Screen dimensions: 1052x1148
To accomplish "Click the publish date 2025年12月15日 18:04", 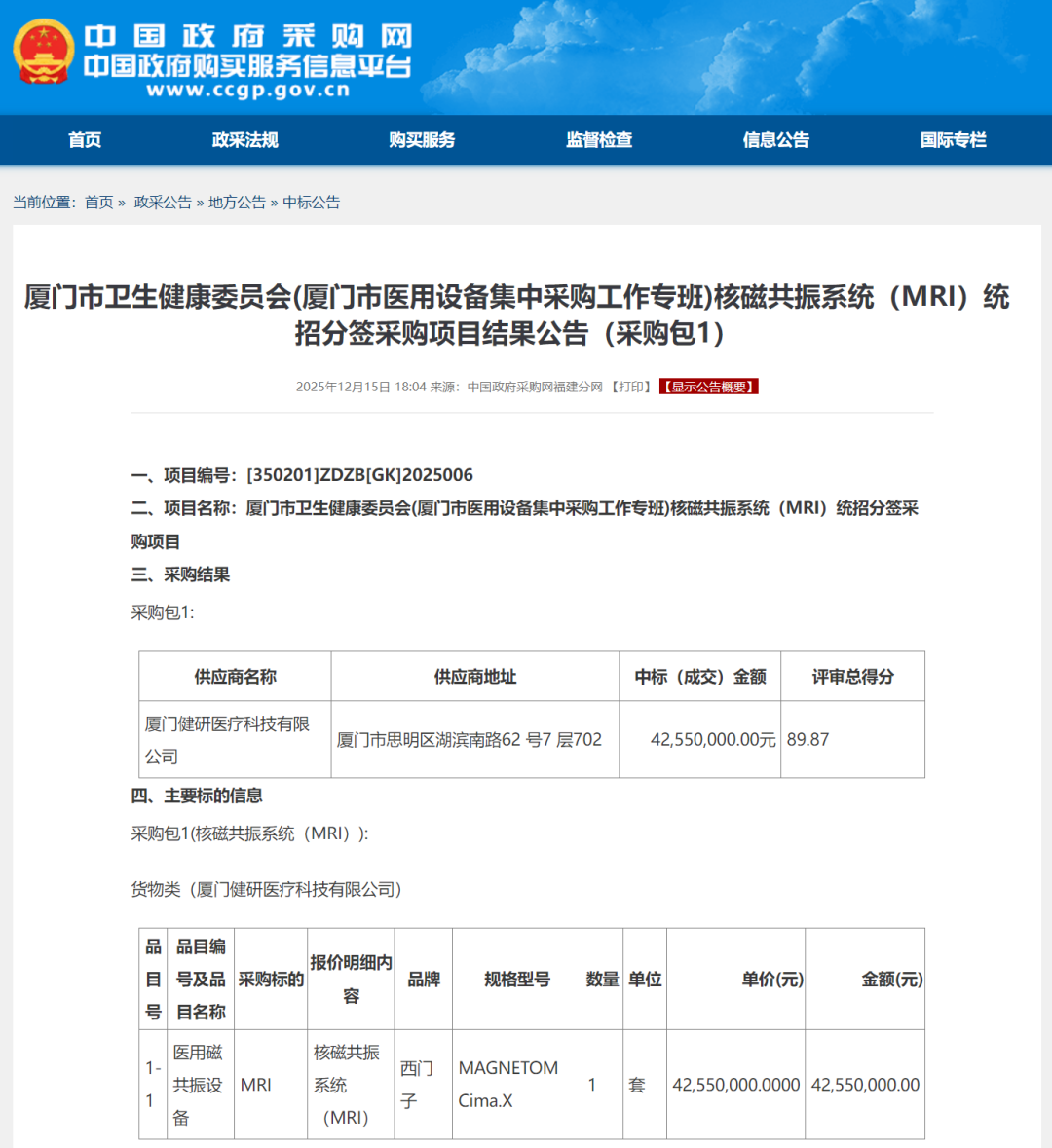I will pyautogui.click(x=360, y=387).
